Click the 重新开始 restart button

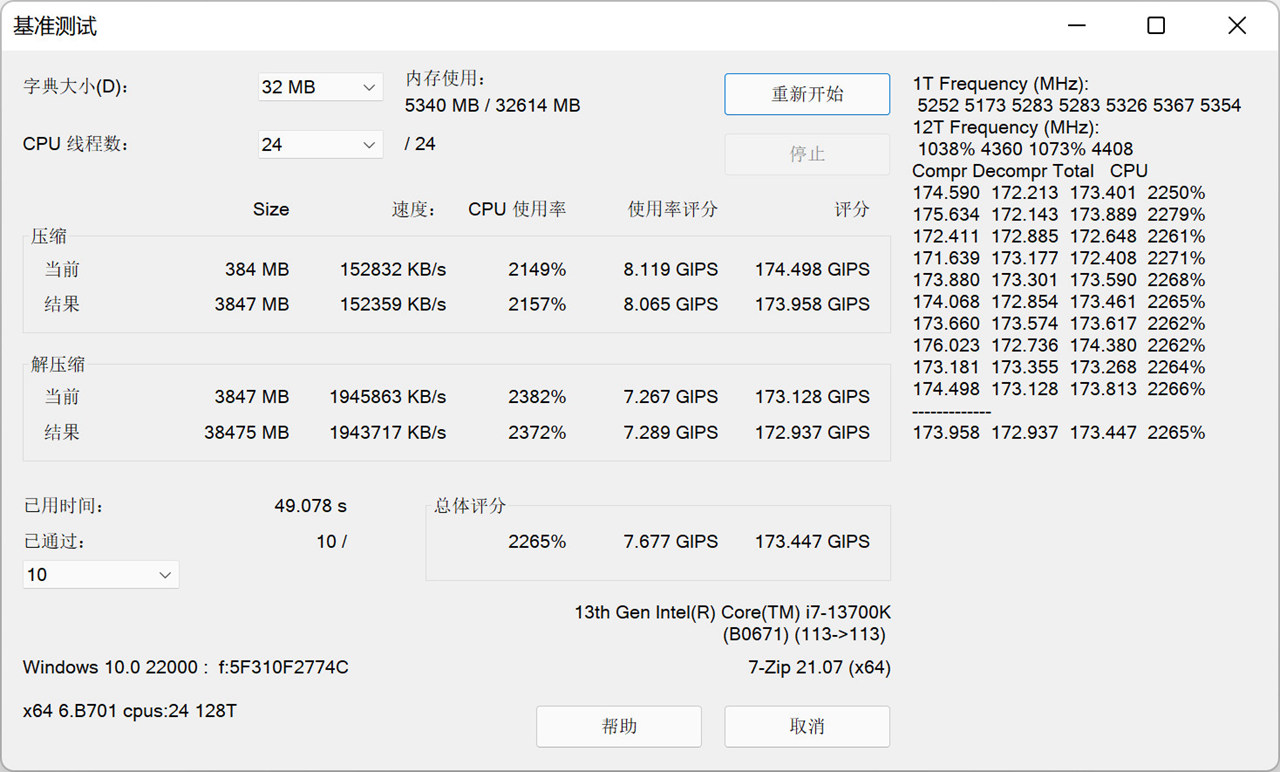click(x=806, y=93)
